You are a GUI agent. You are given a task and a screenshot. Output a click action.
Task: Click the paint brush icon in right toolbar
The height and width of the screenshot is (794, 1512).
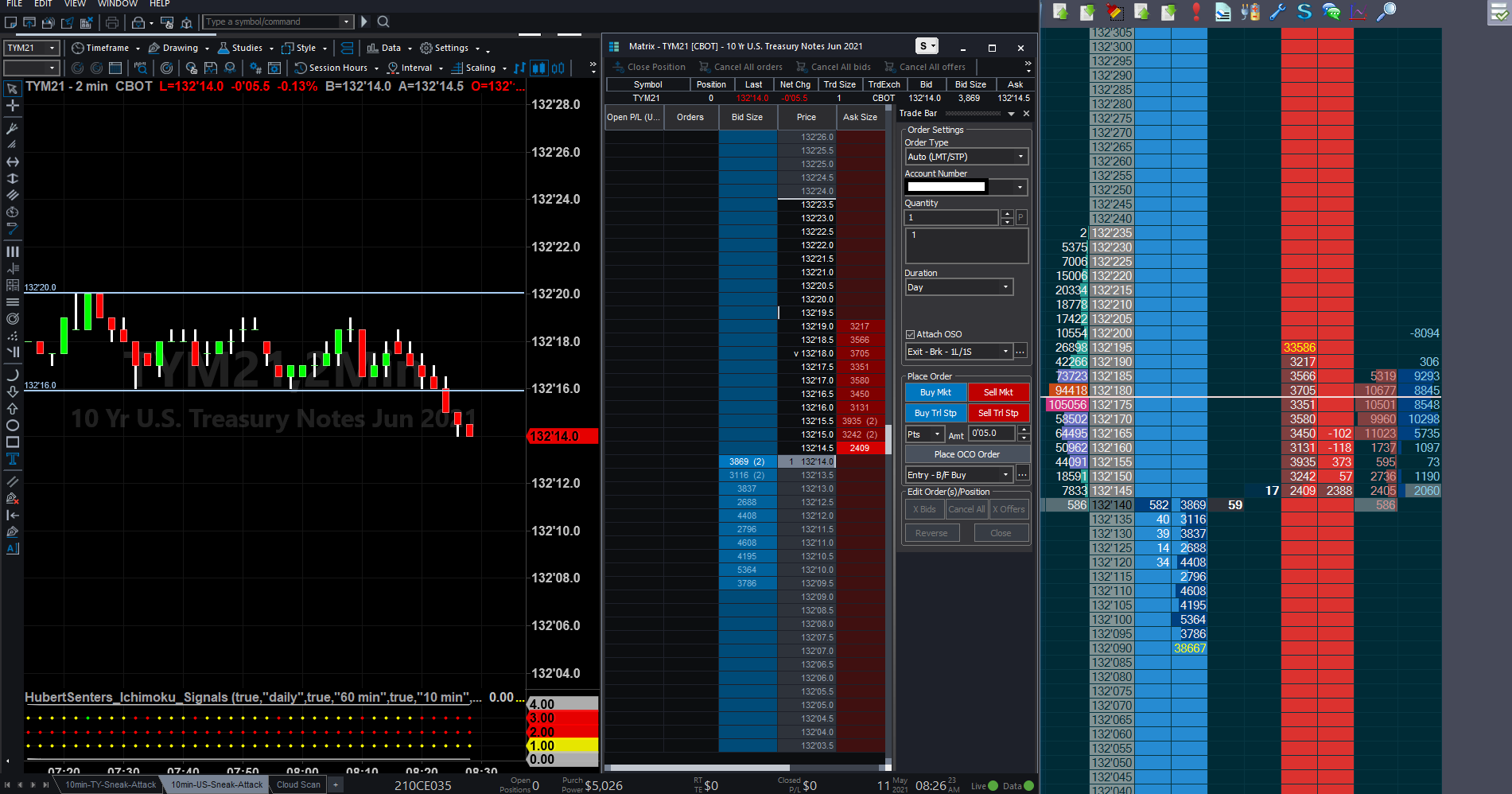pyautogui.click(x=1115, y=11)
